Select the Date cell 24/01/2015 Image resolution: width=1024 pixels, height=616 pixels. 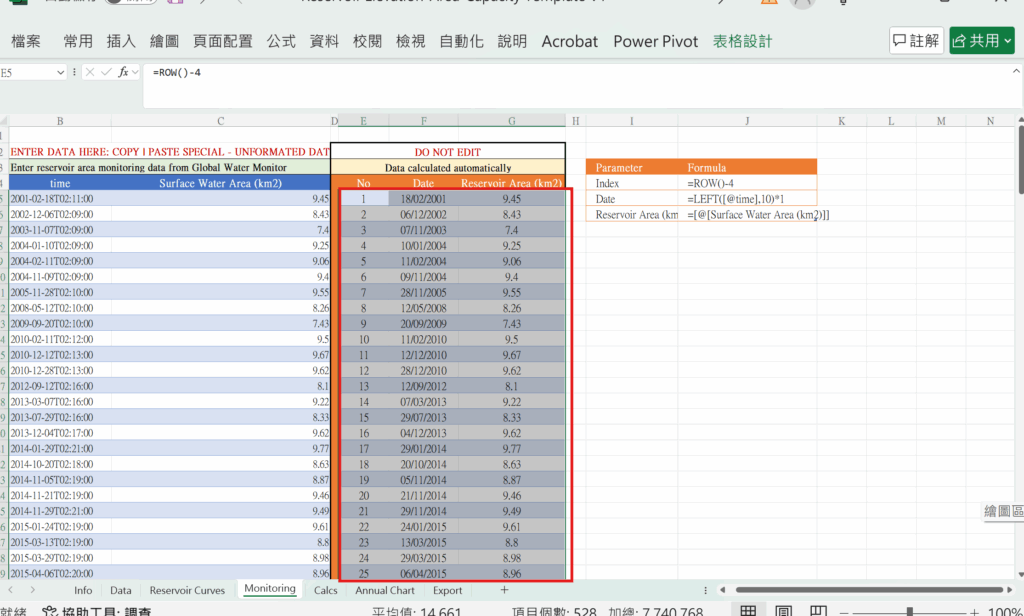(423, 527)
